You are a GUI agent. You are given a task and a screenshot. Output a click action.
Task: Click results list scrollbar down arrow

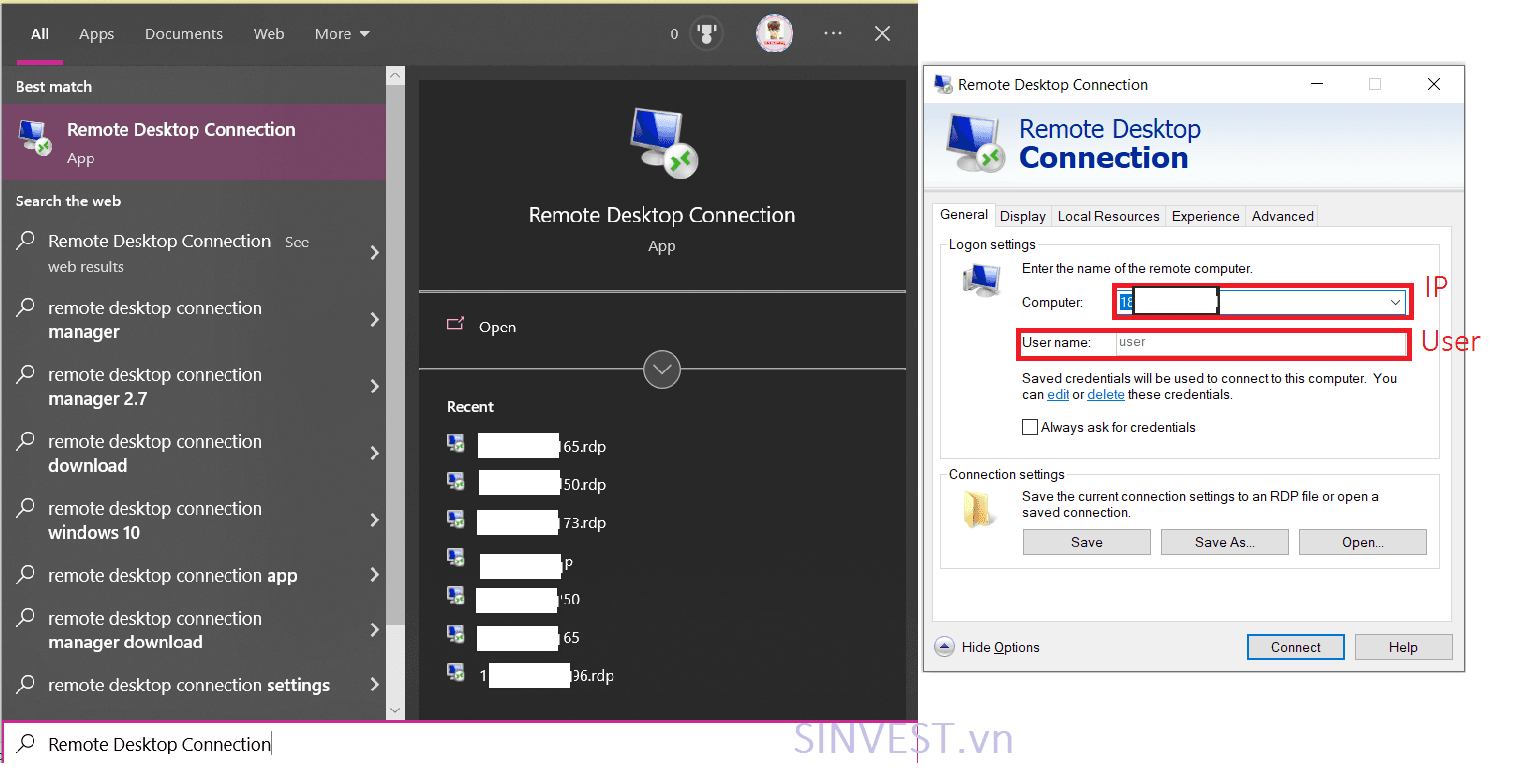pyautogui.click(x=395, y=709)
